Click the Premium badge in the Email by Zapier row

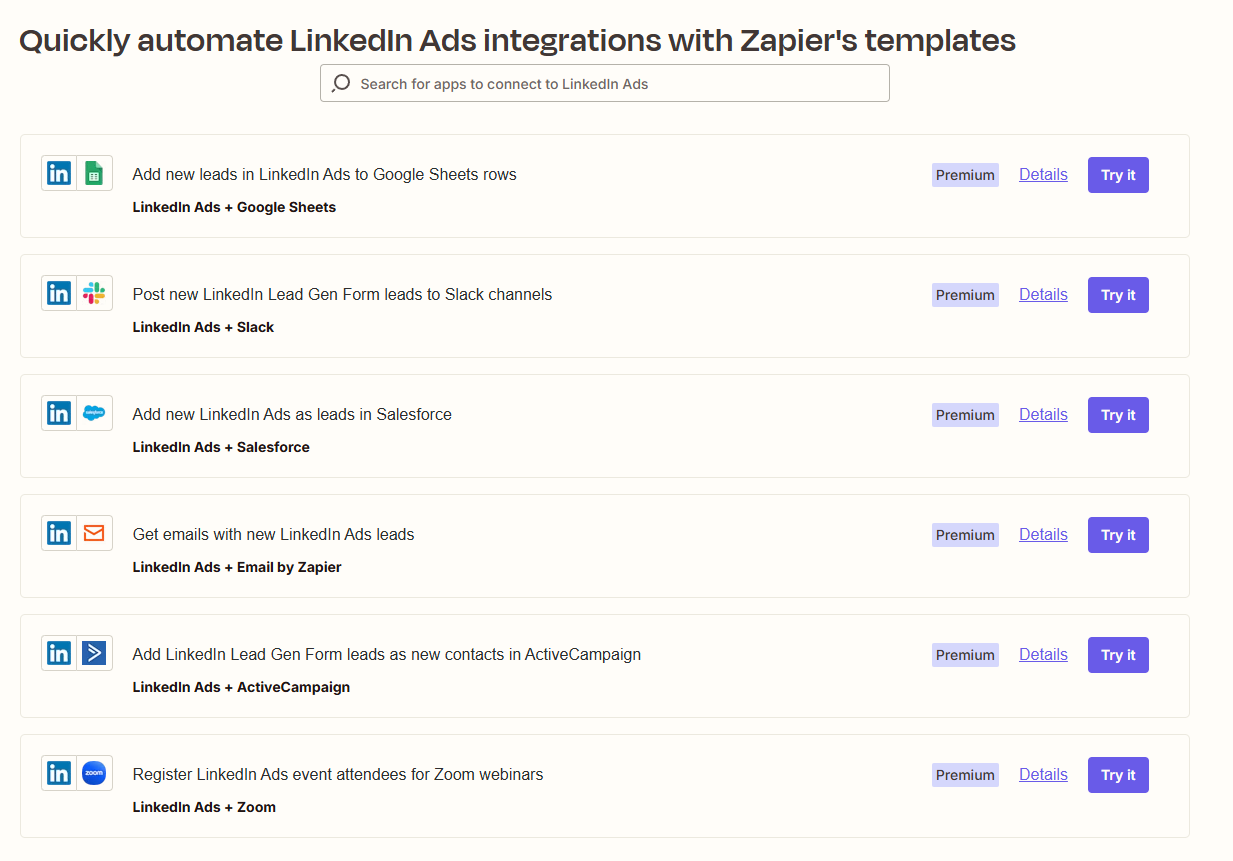point(965,535)
